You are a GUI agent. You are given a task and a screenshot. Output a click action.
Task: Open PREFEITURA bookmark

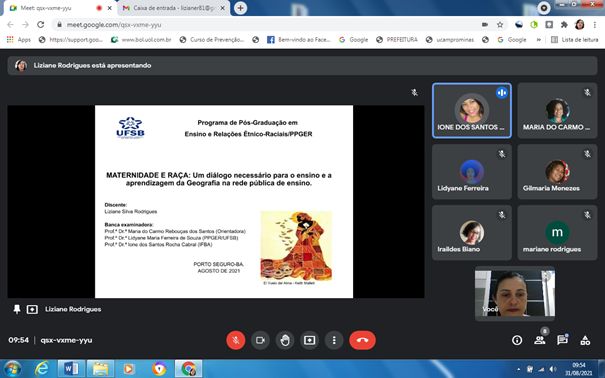pos(397,40)
